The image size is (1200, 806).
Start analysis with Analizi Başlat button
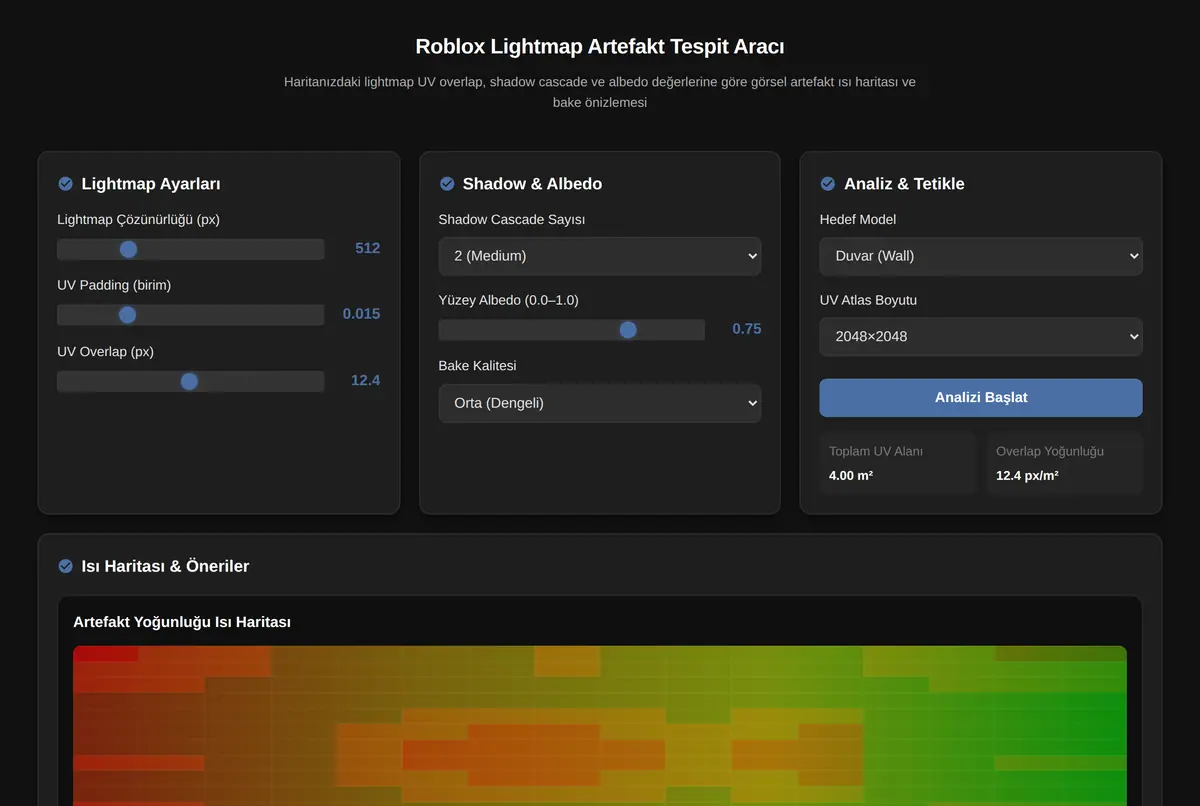coord(981,397)
